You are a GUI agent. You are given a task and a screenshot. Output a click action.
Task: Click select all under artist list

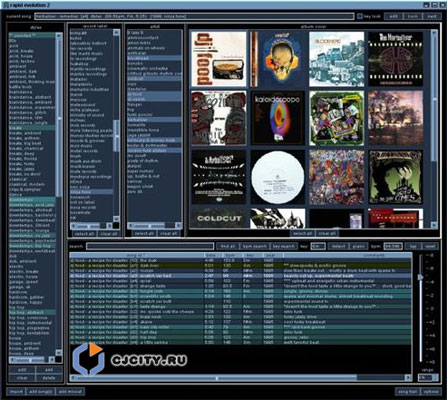[144, 233]
